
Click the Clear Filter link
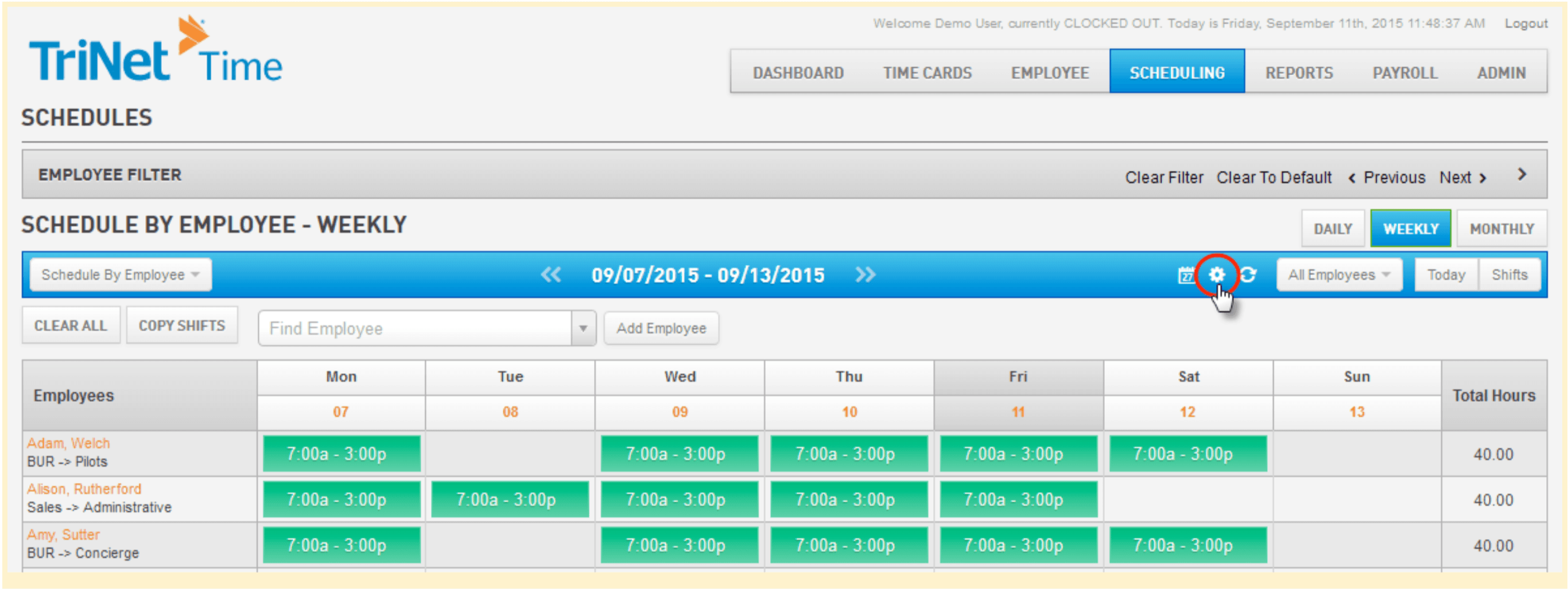coord(1164,177)
